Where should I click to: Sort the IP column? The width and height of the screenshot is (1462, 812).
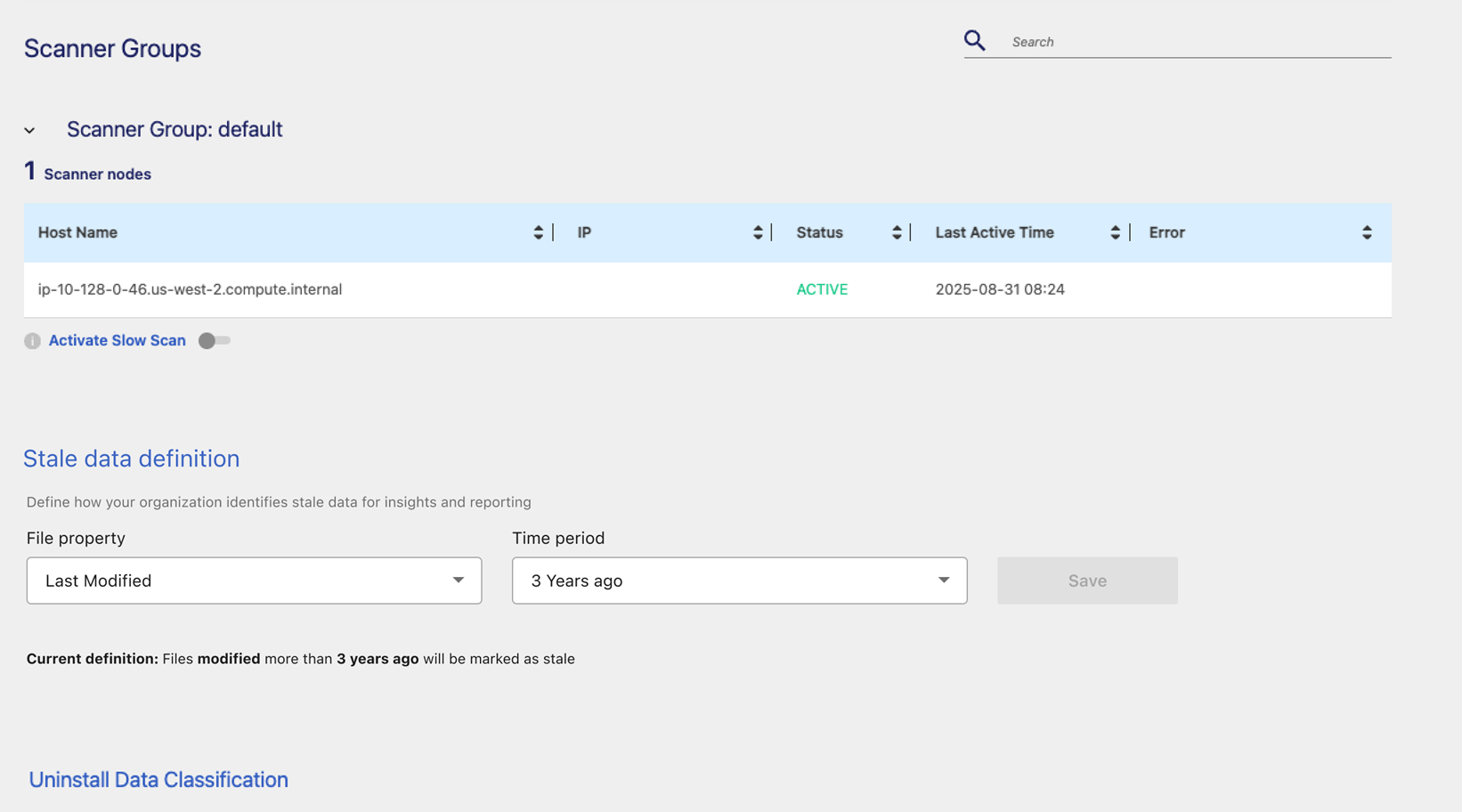click(758, 231)
